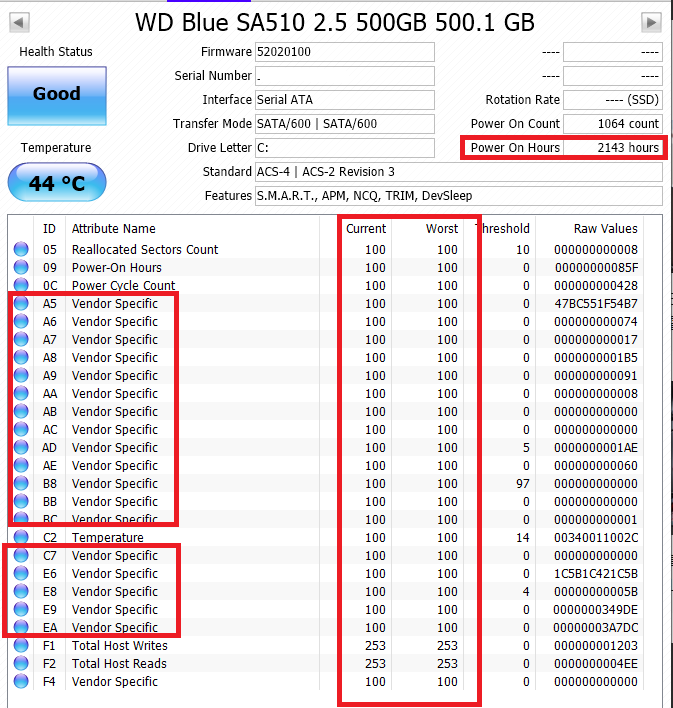Go to previous disk with left arrow
The height and width of the screenshot is (708, 673).
(x=19, y=22)
